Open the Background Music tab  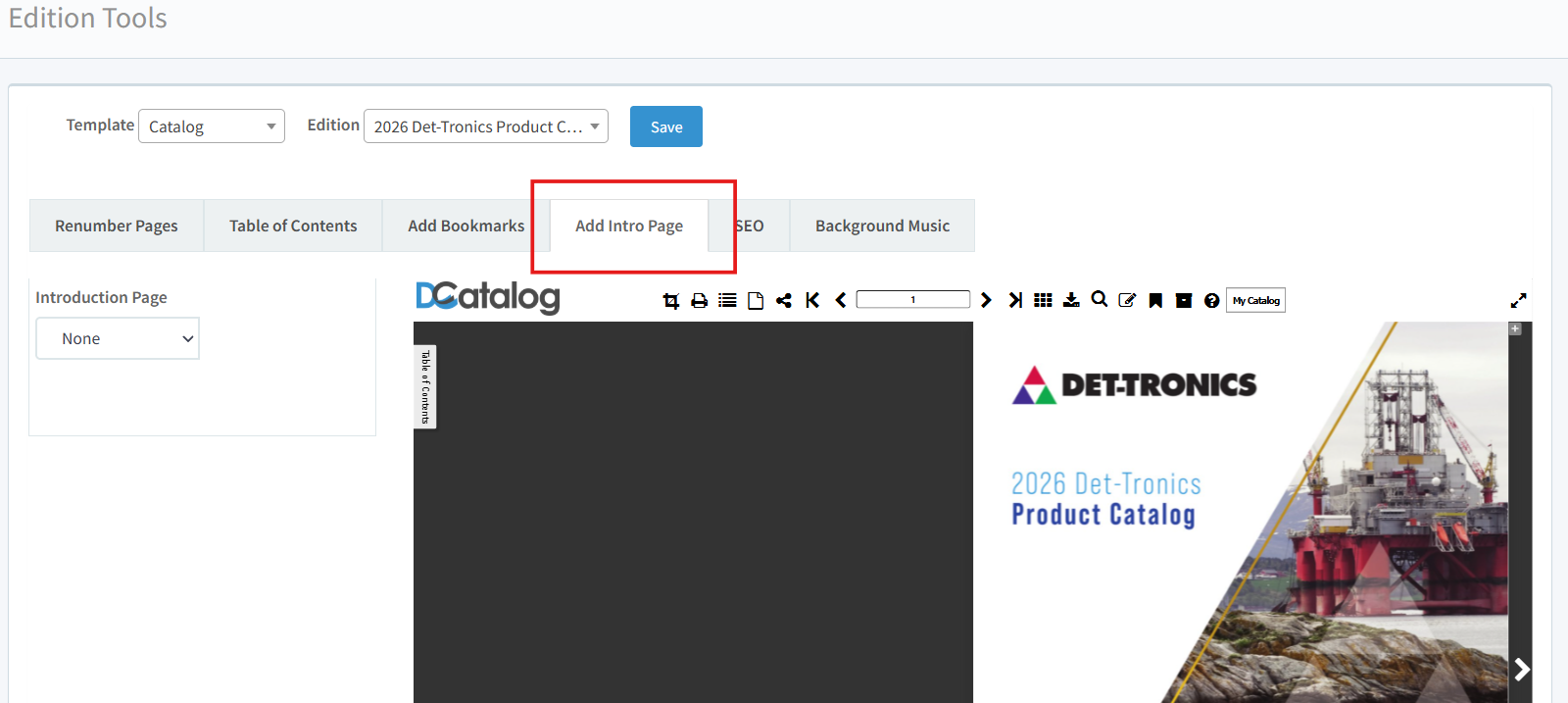point(882,226)
